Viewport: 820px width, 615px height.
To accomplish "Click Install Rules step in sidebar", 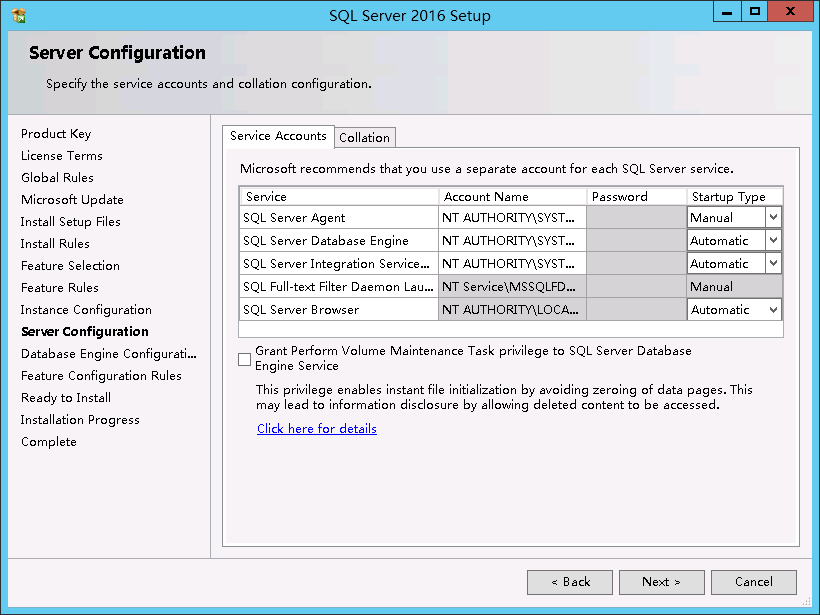I will coord(55,244).
